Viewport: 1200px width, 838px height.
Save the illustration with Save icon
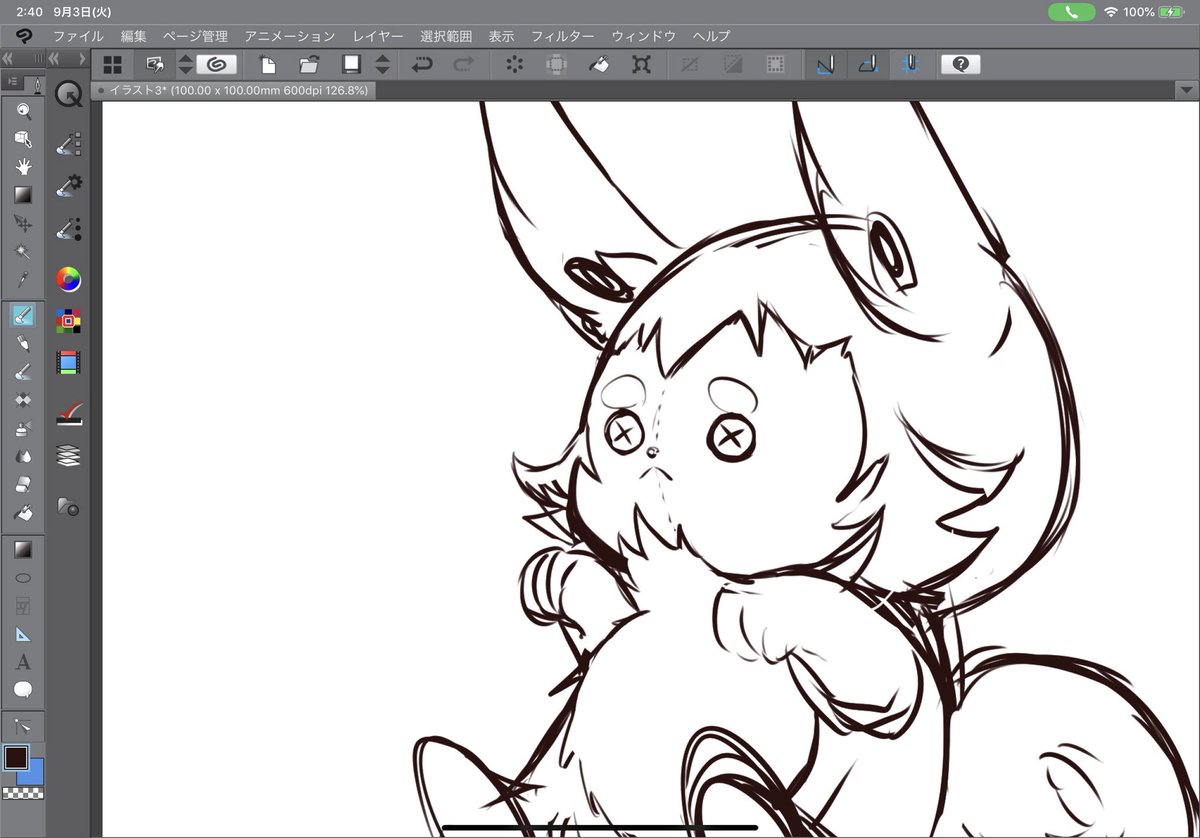pos(351,64)
